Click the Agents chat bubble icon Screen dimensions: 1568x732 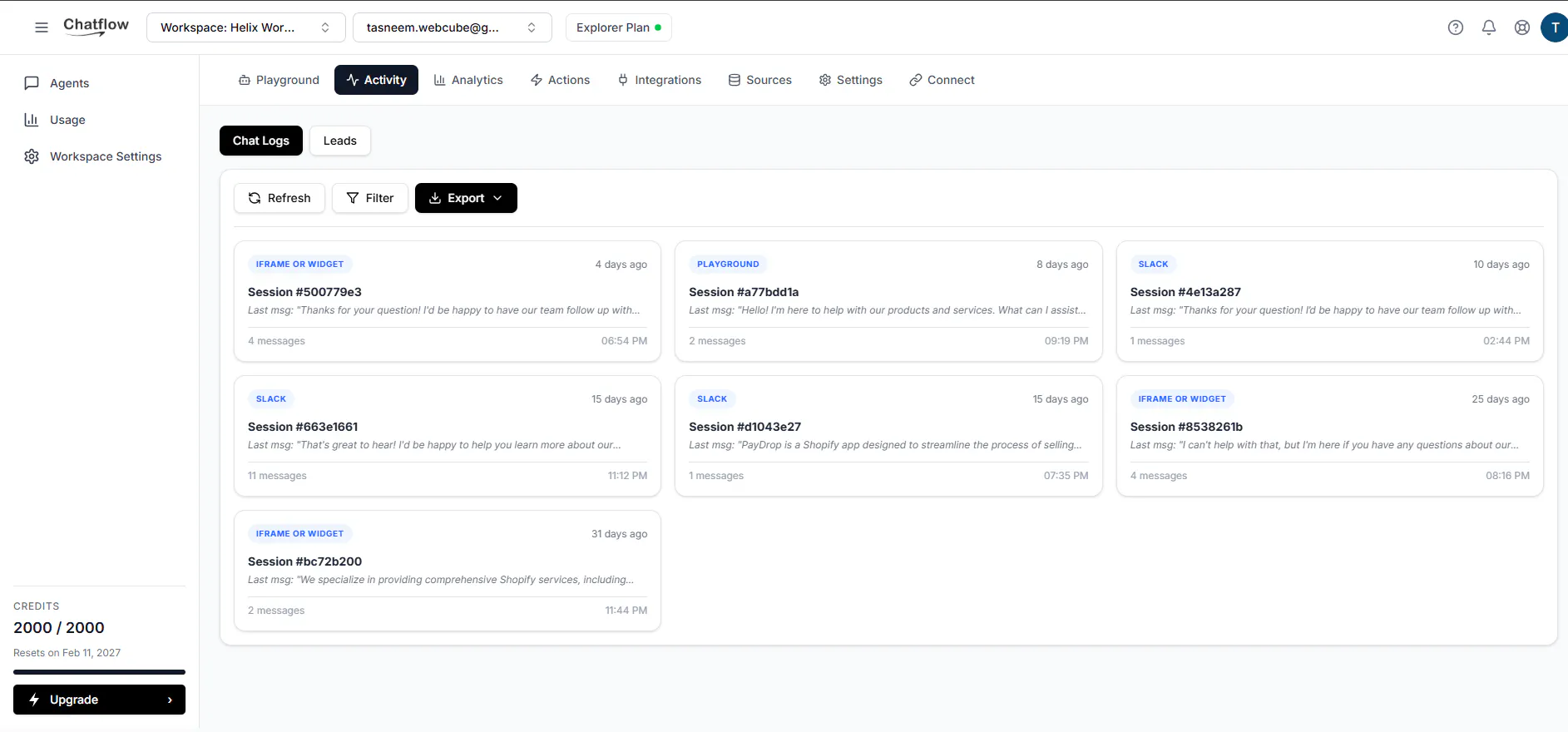[32, 83]
